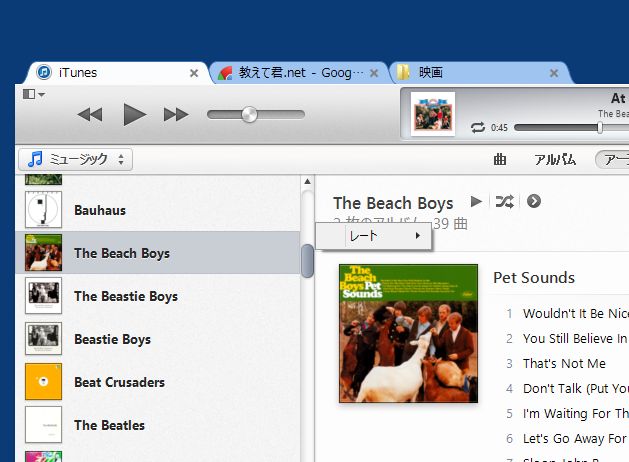Click the ミュージック music note icon
The height and width of the screenshot is (462, 629).
click(35, 159)
